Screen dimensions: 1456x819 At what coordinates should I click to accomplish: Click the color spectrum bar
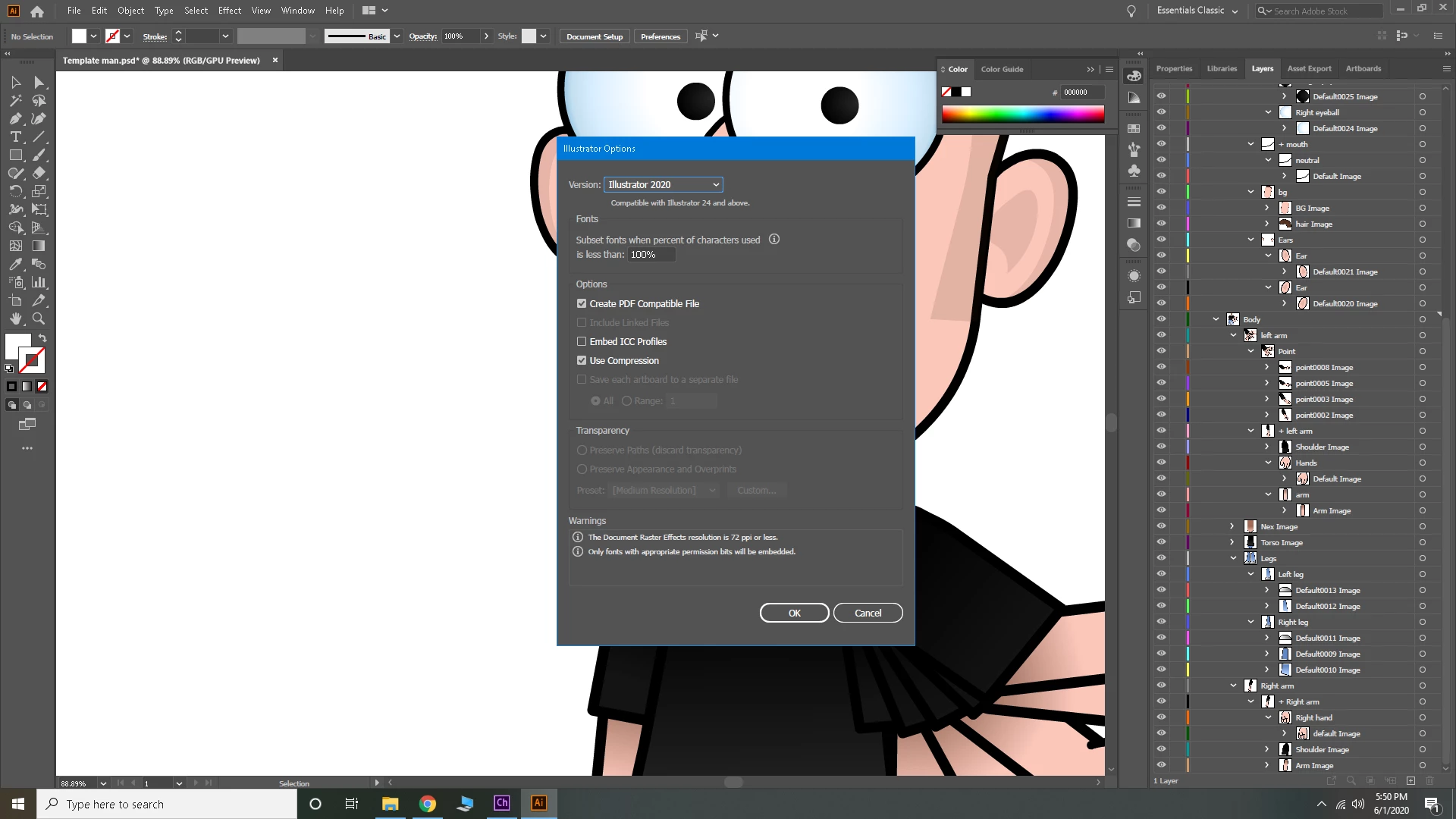(x=1022, y=115)
